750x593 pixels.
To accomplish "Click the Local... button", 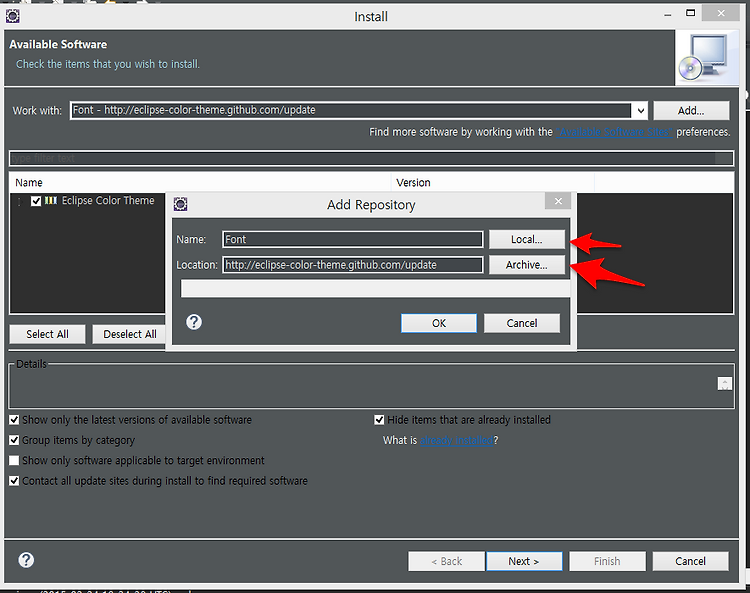I will click(527, 240).
